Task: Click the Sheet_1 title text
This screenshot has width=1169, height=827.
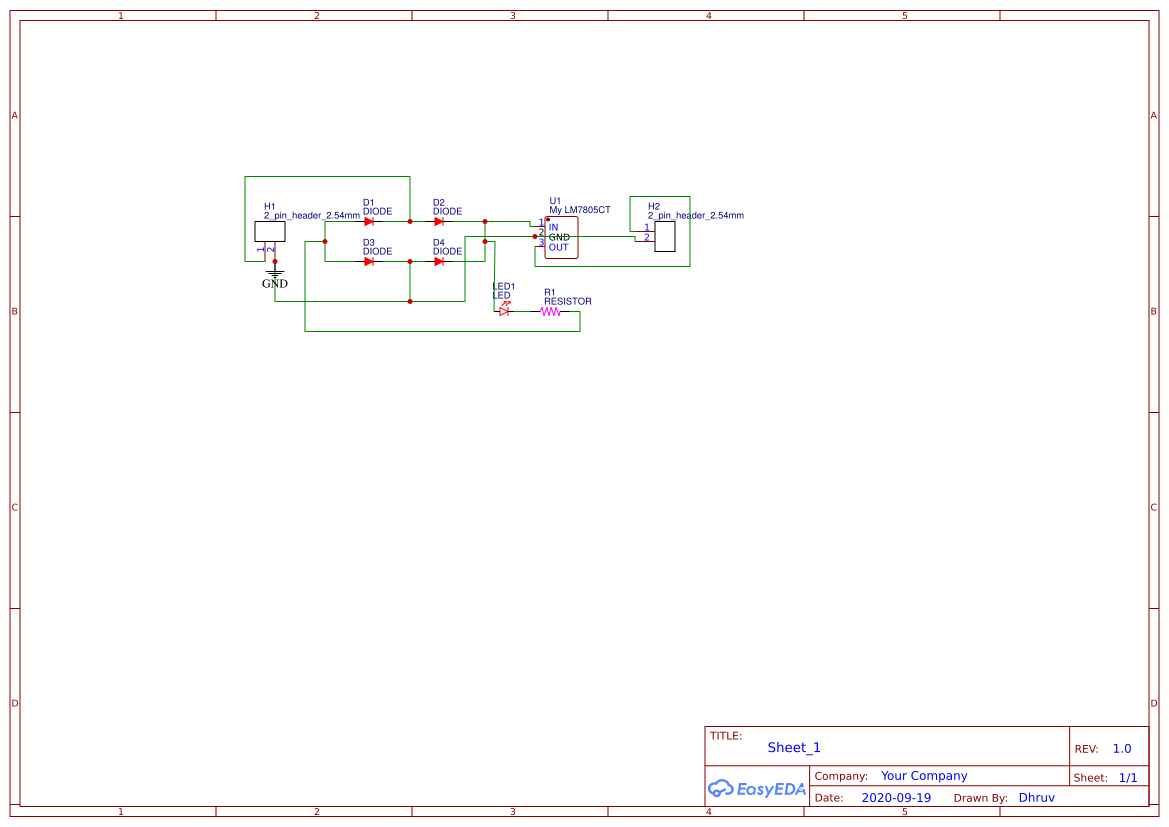Action: click(793, 747)
